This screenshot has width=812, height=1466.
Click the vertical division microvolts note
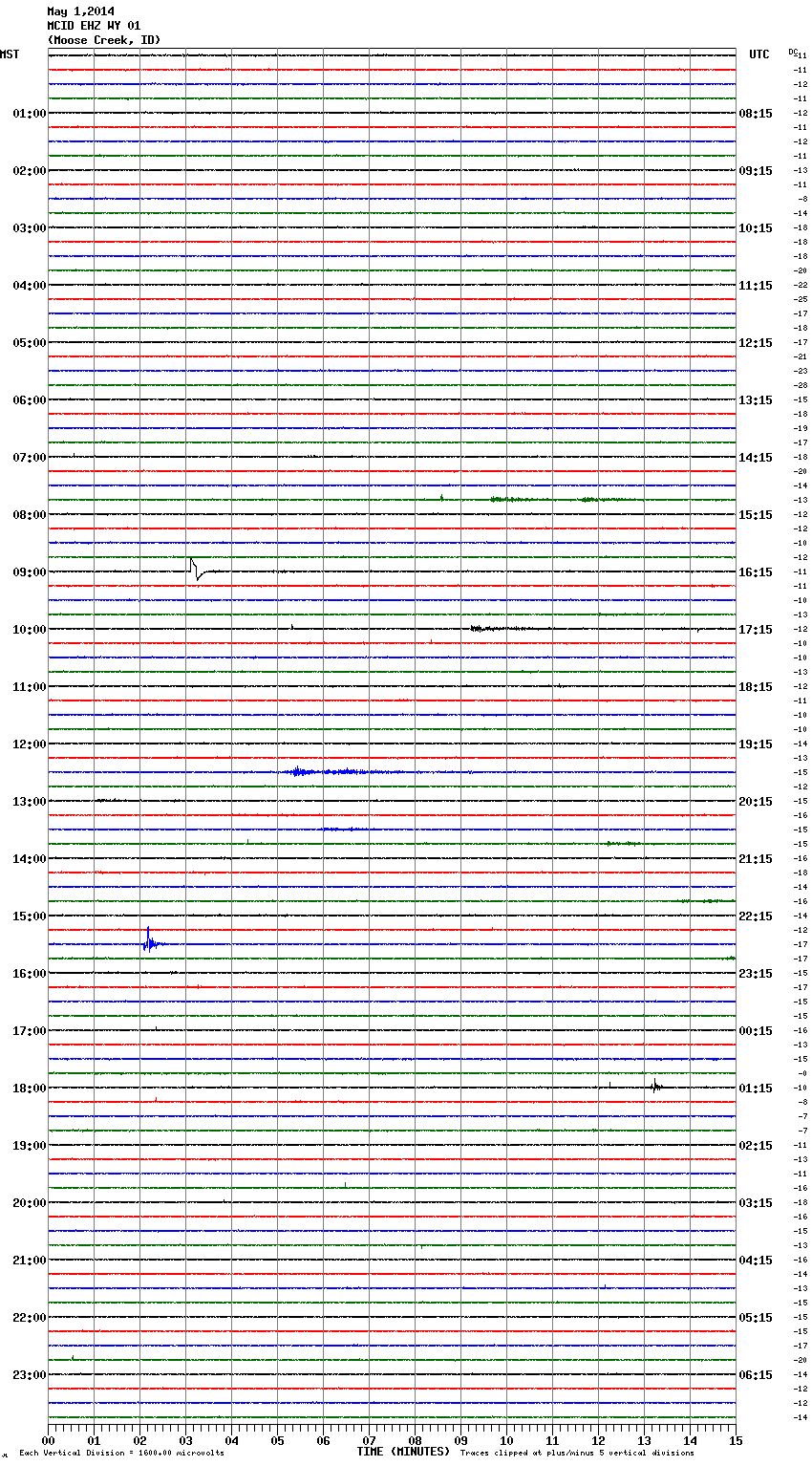click(121, 1453)
